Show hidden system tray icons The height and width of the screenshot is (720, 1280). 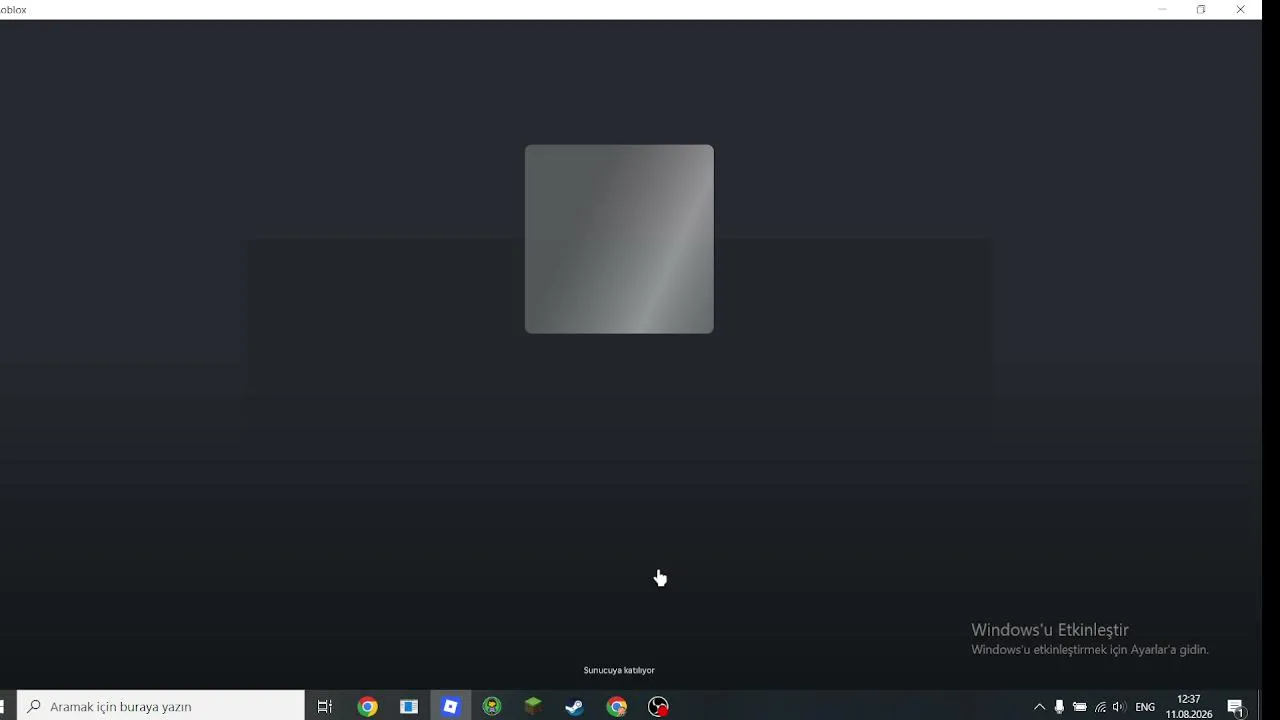pos(1039,707)
